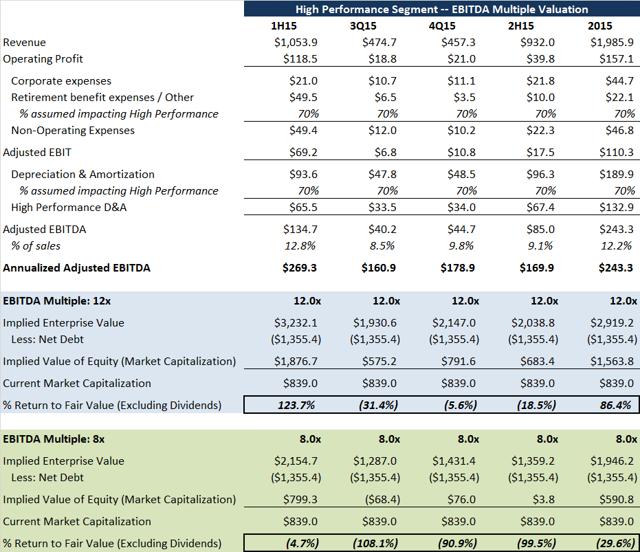Screen dimensions: 640x552
Task: Click annualized EBITDA value $169.9
Action: pyautogui.click(x=537, y=268)
